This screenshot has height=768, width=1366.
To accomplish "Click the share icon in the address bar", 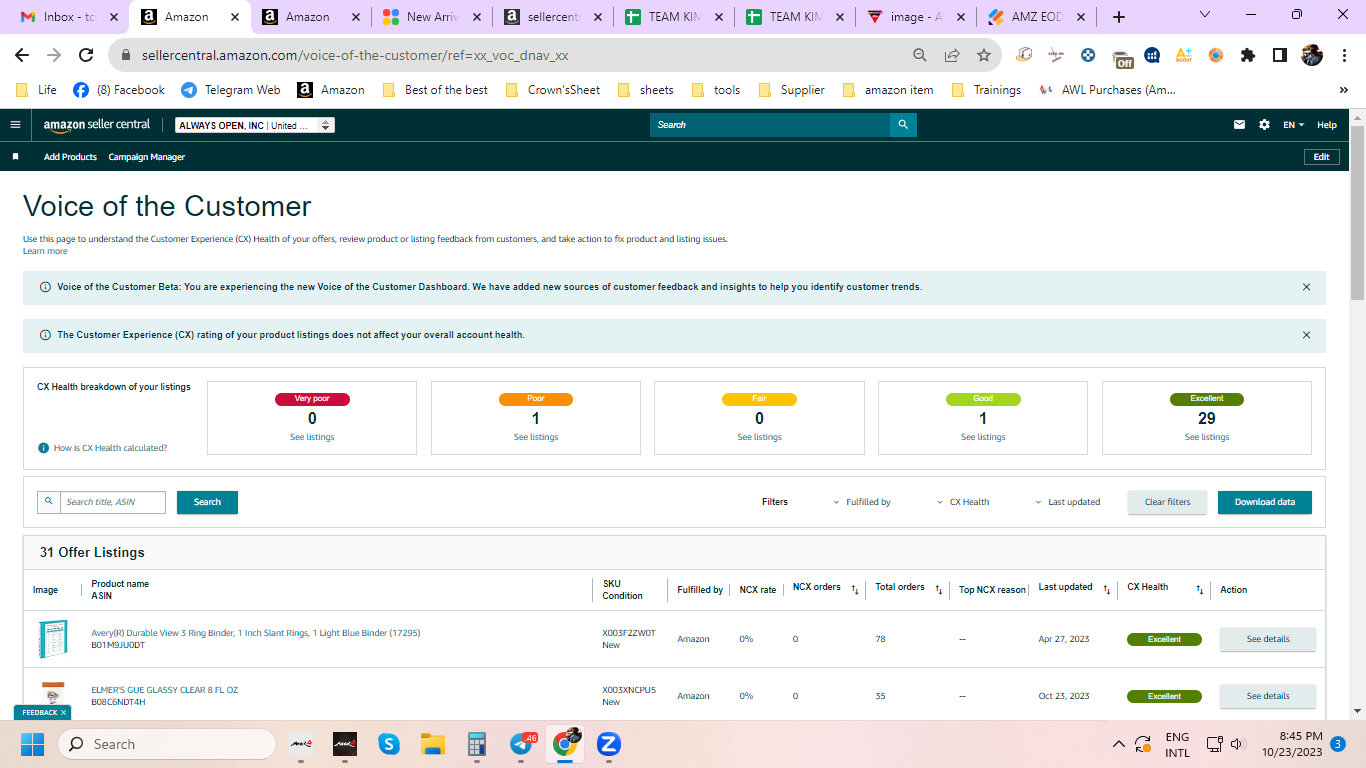I will click(952, 56).
